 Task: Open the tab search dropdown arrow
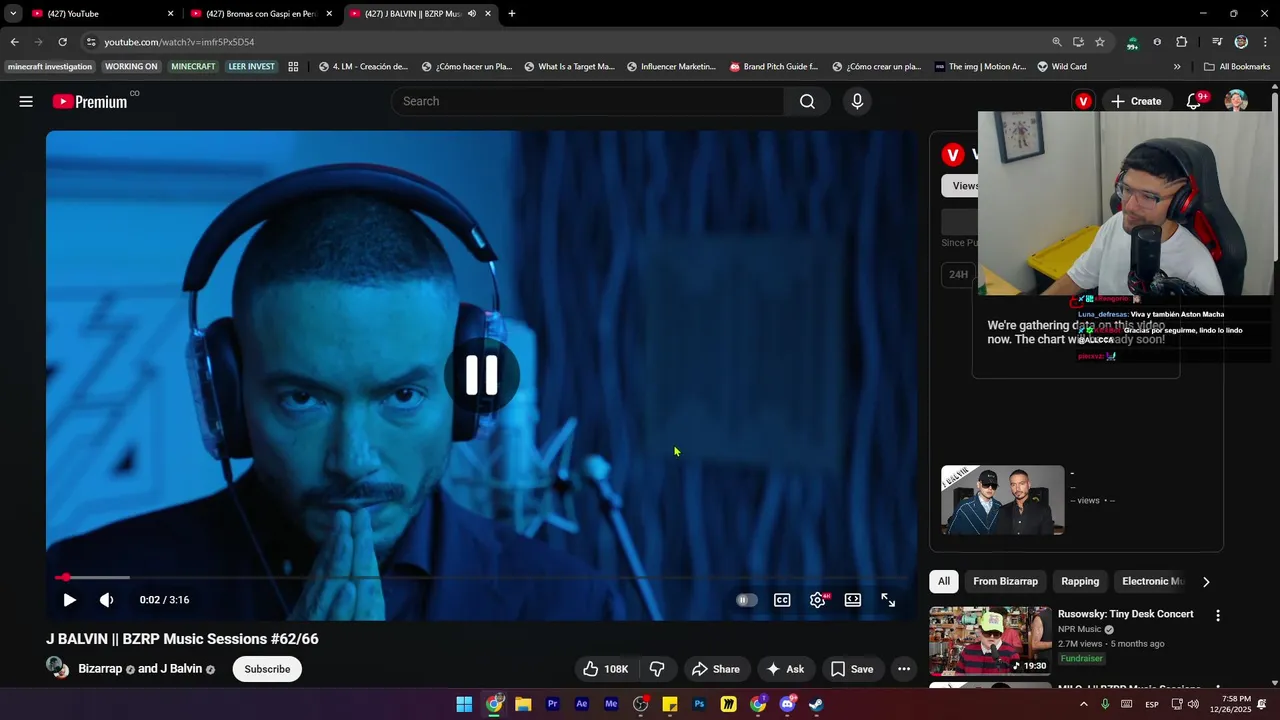12,14
